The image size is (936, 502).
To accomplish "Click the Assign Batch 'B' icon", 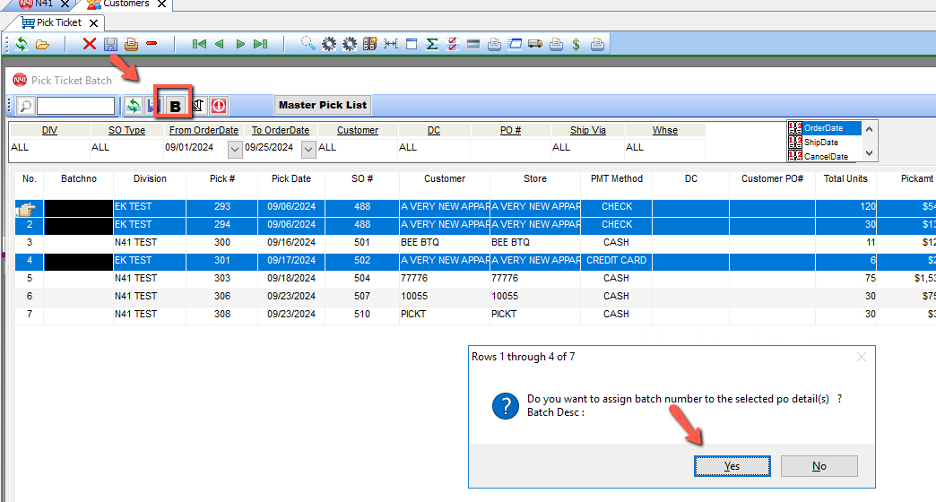I will coord(175,105).
